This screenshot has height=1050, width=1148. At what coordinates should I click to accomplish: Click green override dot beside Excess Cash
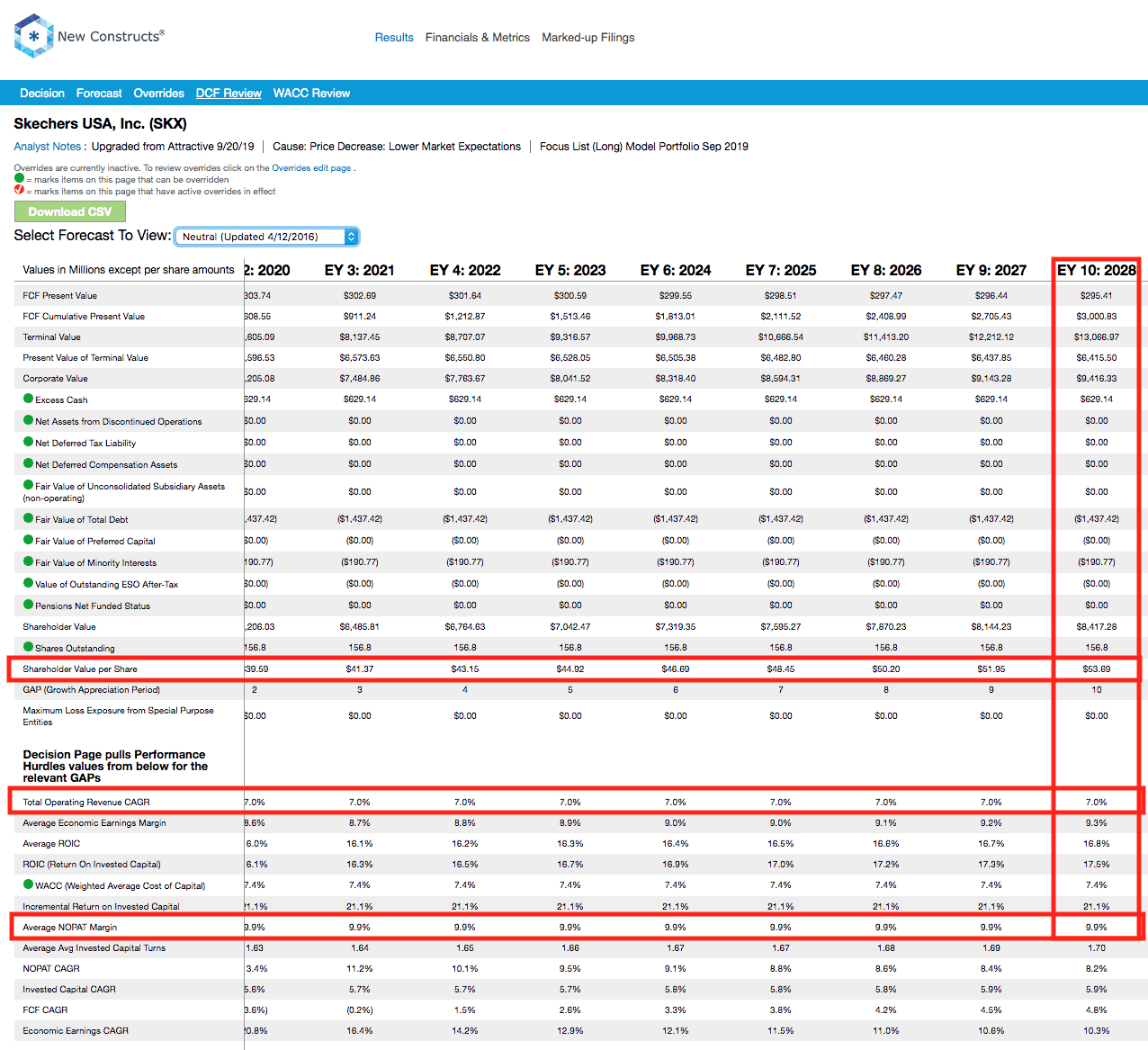pyautogui.click(x=28, y=399)
